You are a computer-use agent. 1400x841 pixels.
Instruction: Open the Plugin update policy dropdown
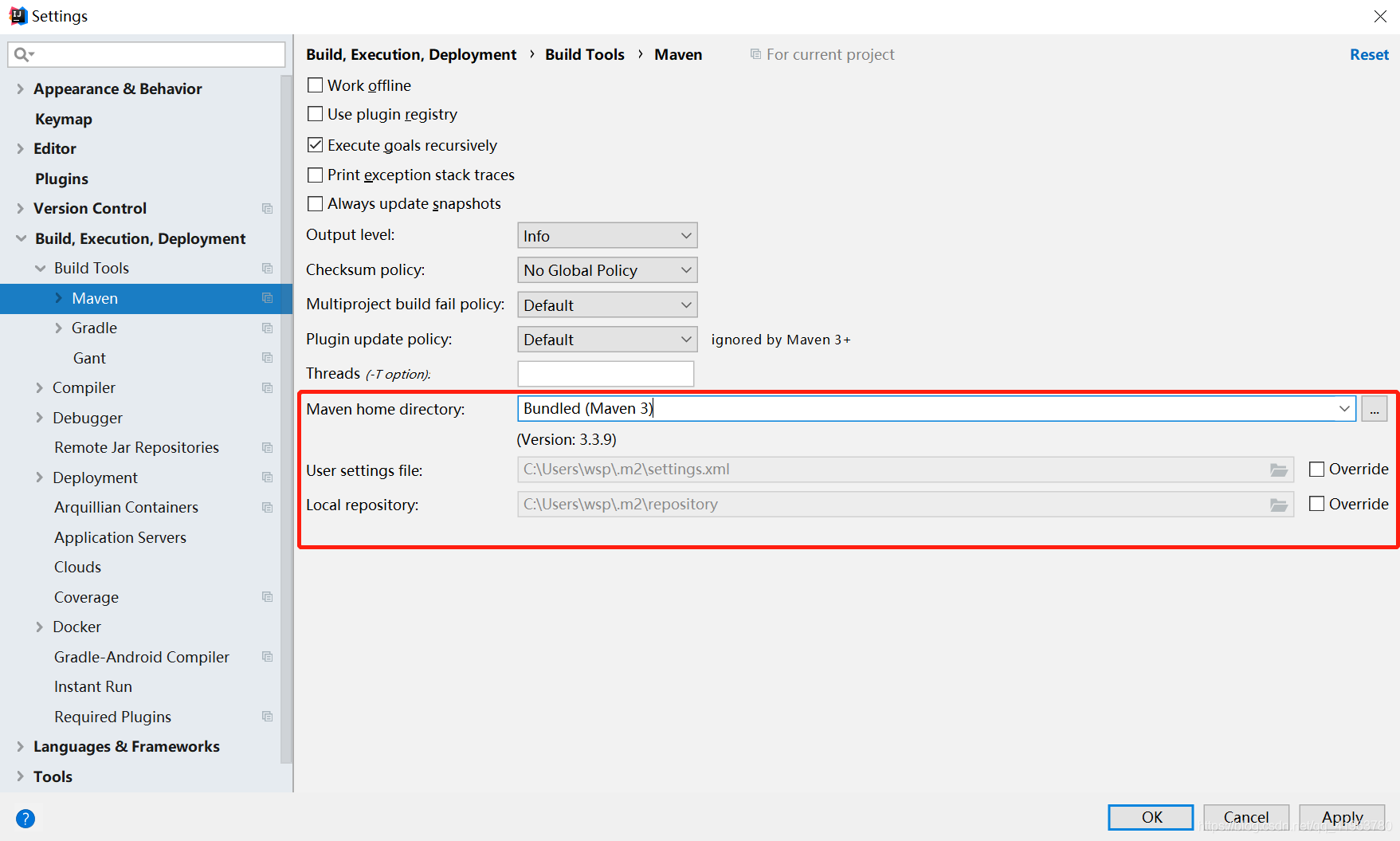click(x=607, y=340)
